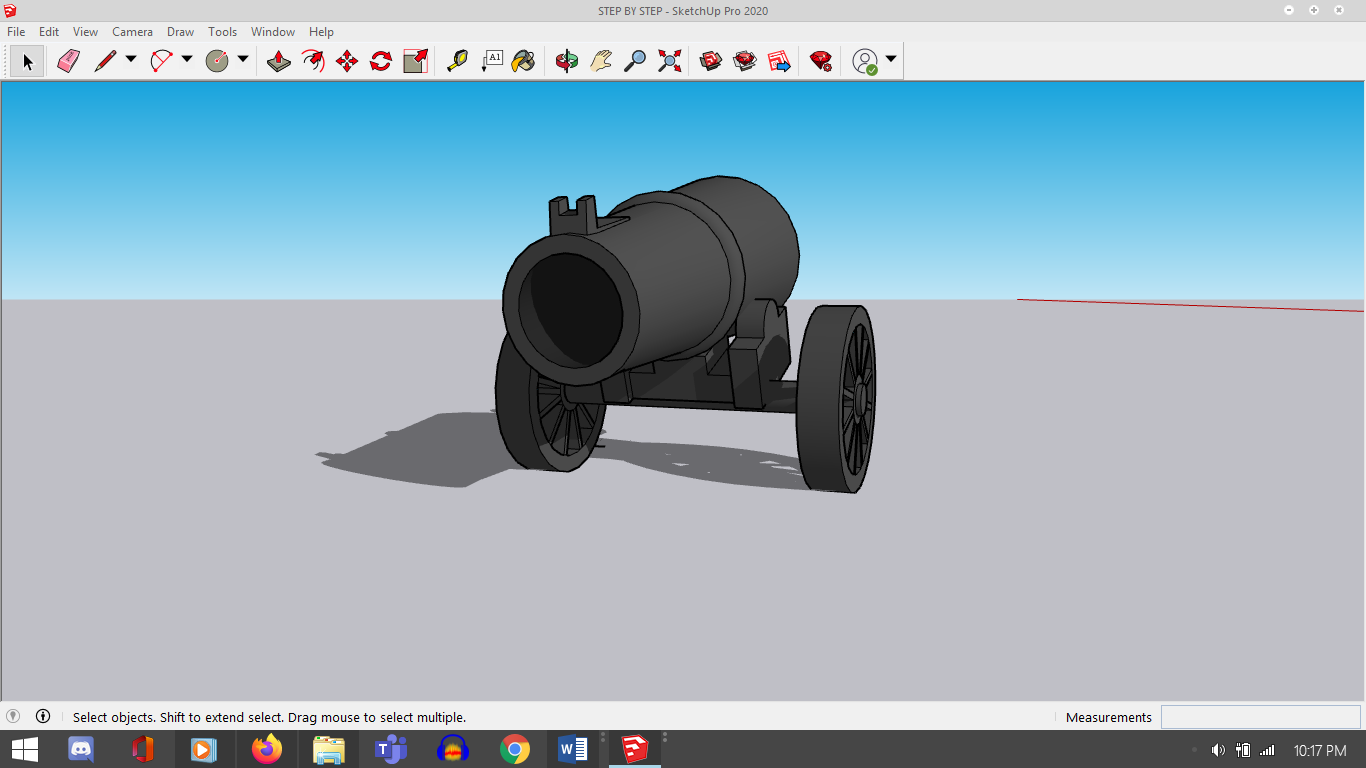
Task: Open 3D Warehouse from toolbar
Action: tap(711, 61)
